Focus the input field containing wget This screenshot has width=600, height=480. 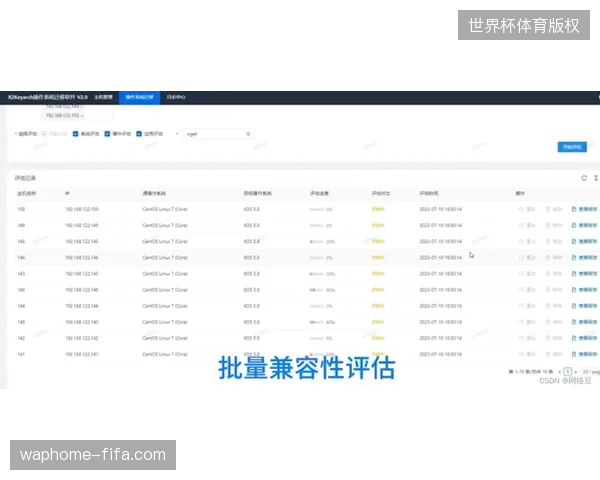218,134
